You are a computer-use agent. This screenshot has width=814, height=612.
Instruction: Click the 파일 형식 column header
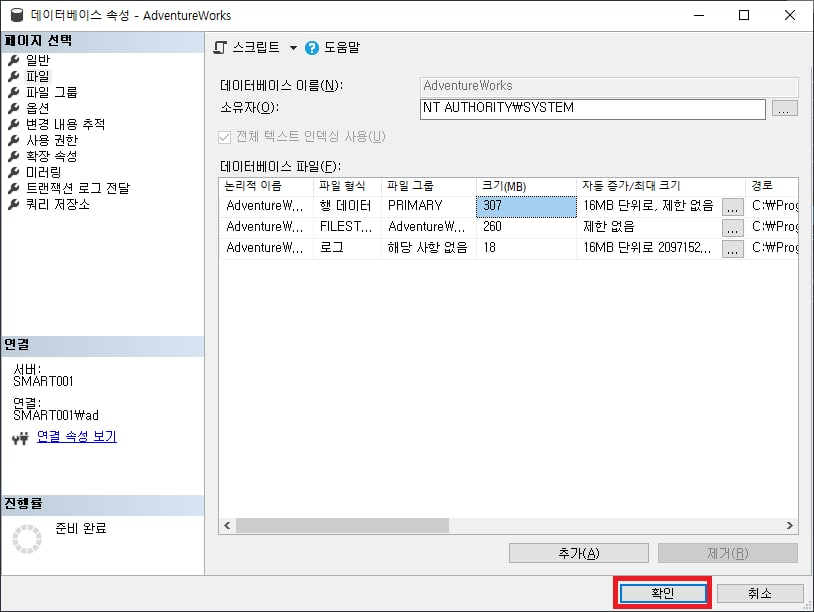pyautogui.click(x=347, y=186)
